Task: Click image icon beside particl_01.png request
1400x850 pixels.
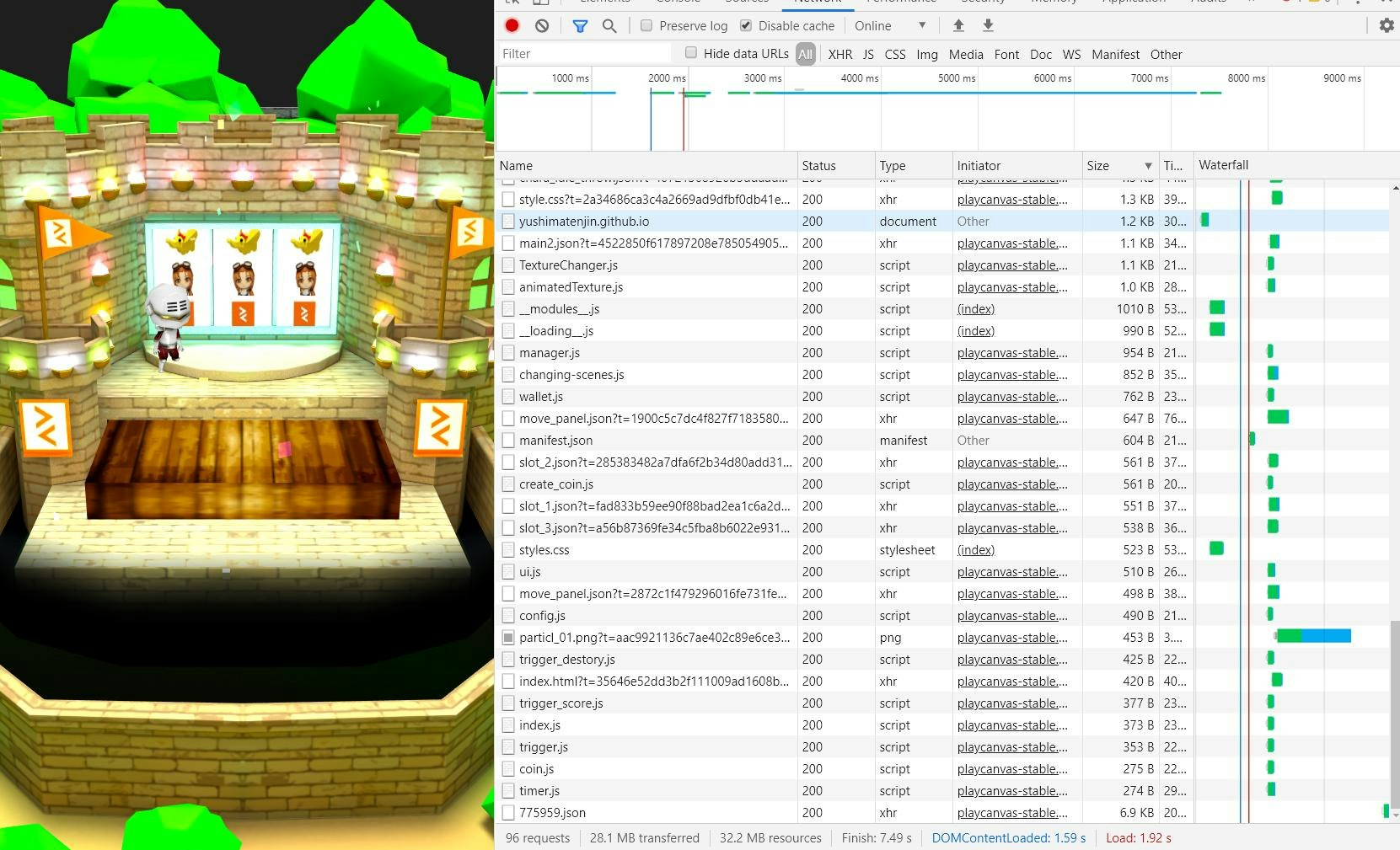Action: click(507, 638)
